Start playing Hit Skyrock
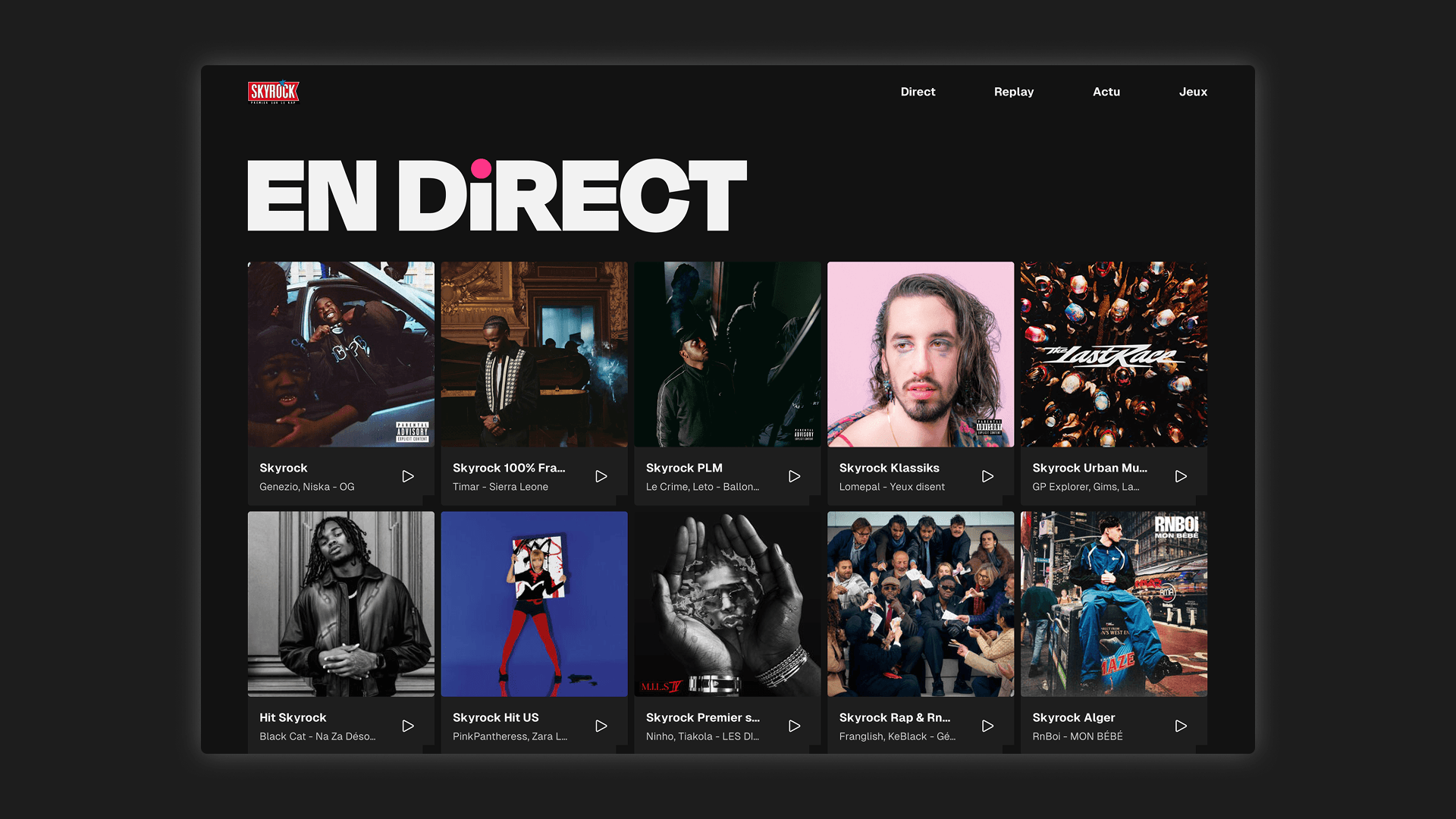Viewport: 1456px width, 819px height. (408, 726)
